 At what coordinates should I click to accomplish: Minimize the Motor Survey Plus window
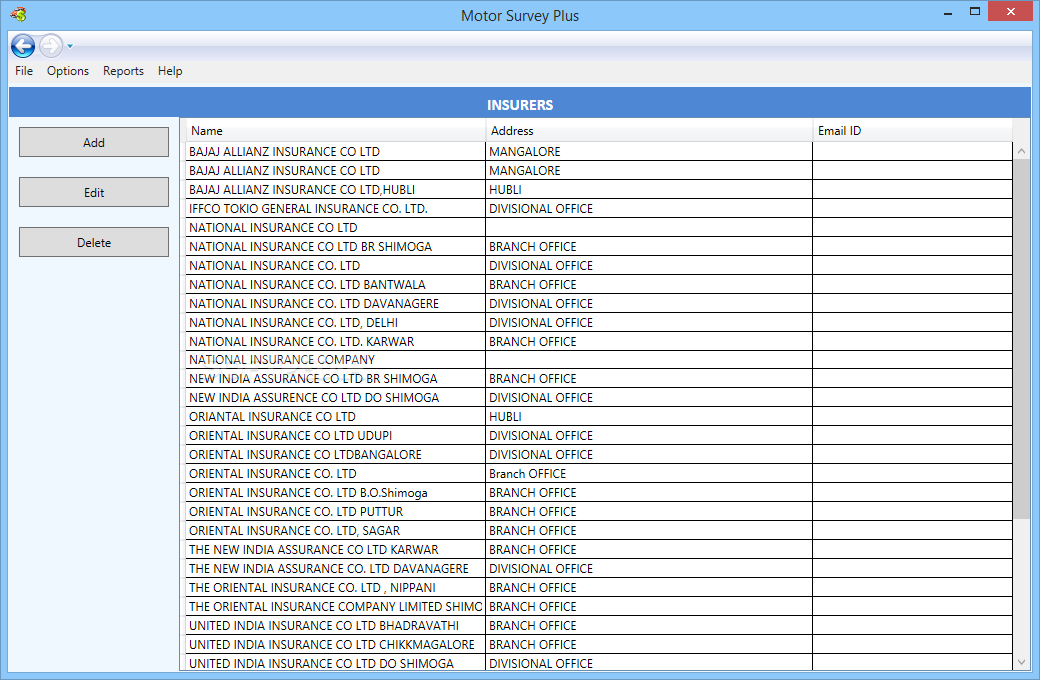click(948, 13)
